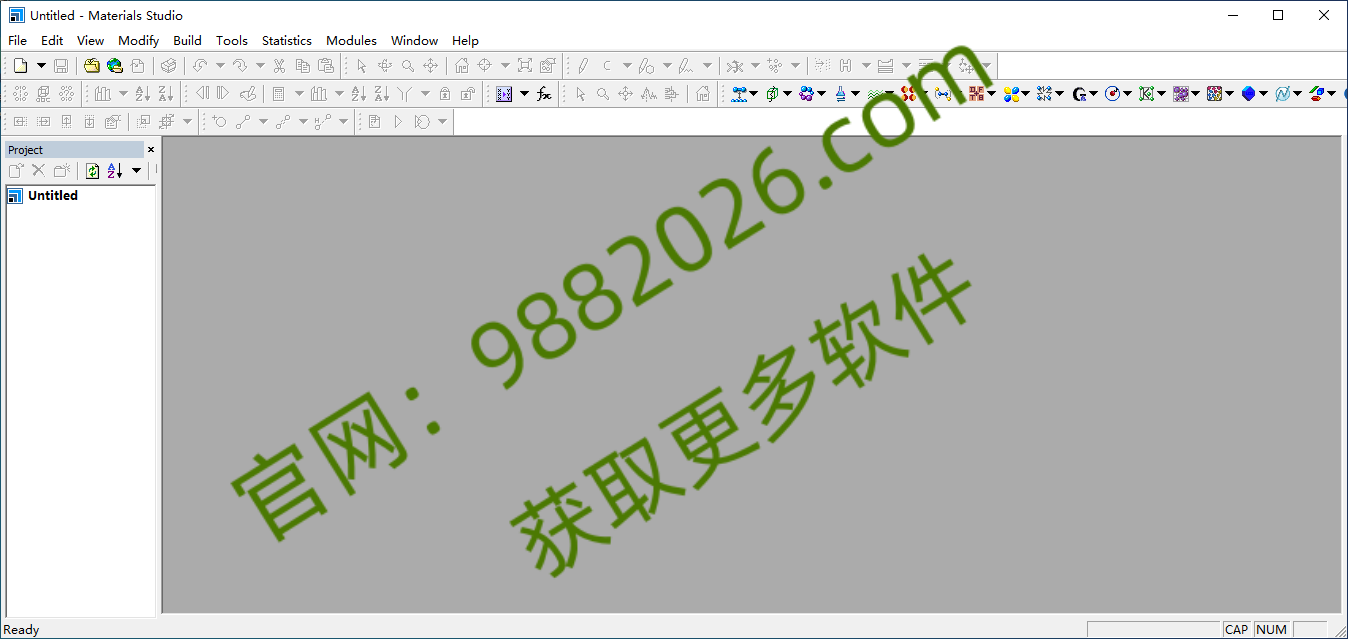This screenshot has height=639, width=1348.
Task: Expand the dropdown beside the GULP G icon
Action: click(1094, 94)
